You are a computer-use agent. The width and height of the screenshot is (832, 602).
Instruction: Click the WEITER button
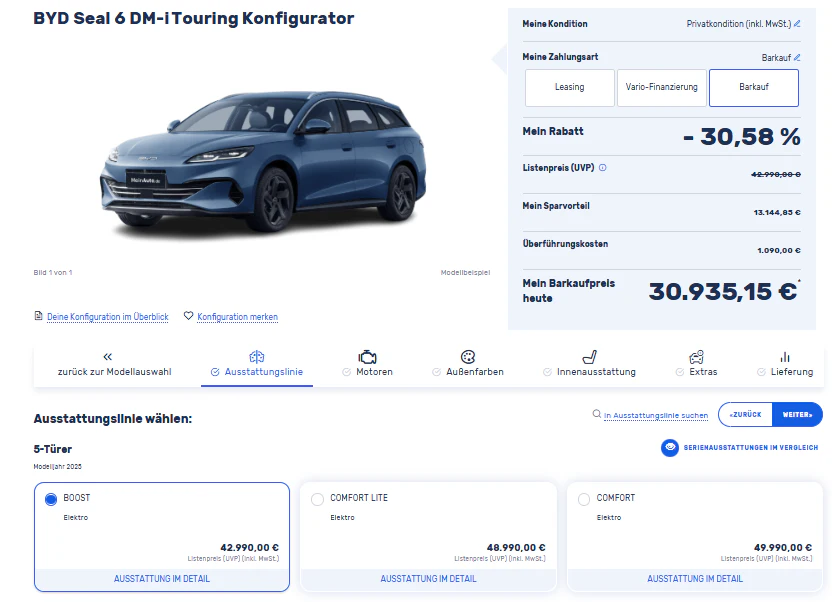pos(798,415)
